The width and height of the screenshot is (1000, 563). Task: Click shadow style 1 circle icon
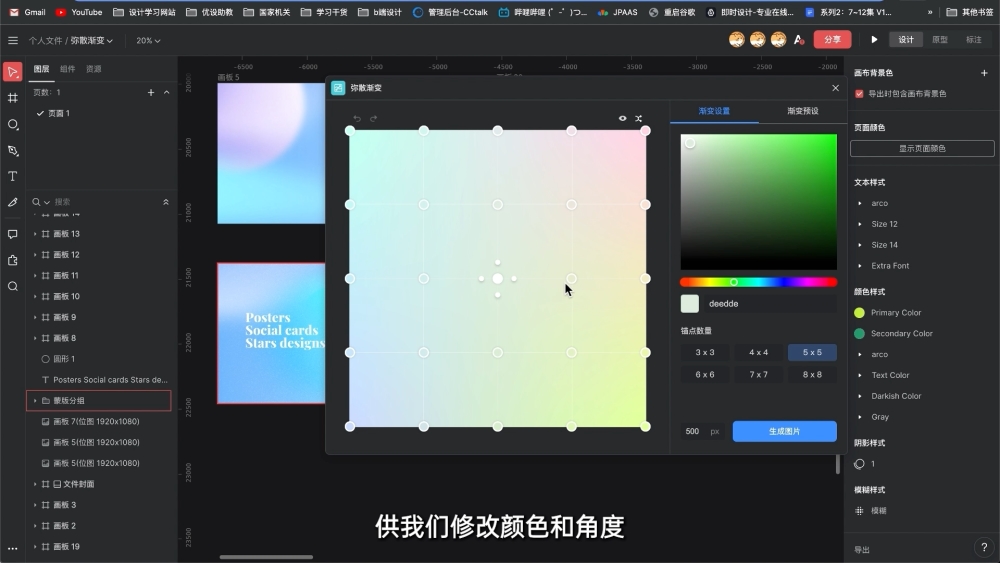click(x=859, y=464)
